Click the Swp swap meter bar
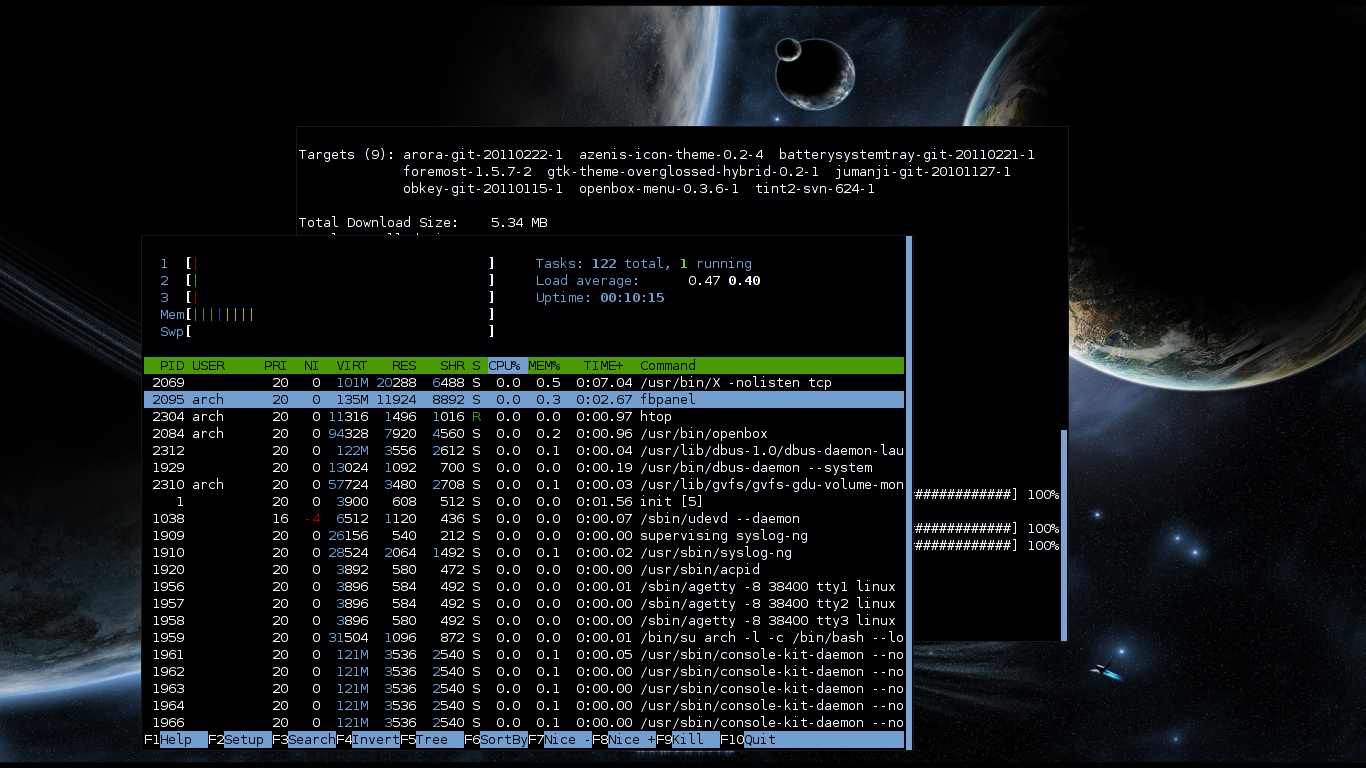The image size is (1366, 768). point(328,332)
